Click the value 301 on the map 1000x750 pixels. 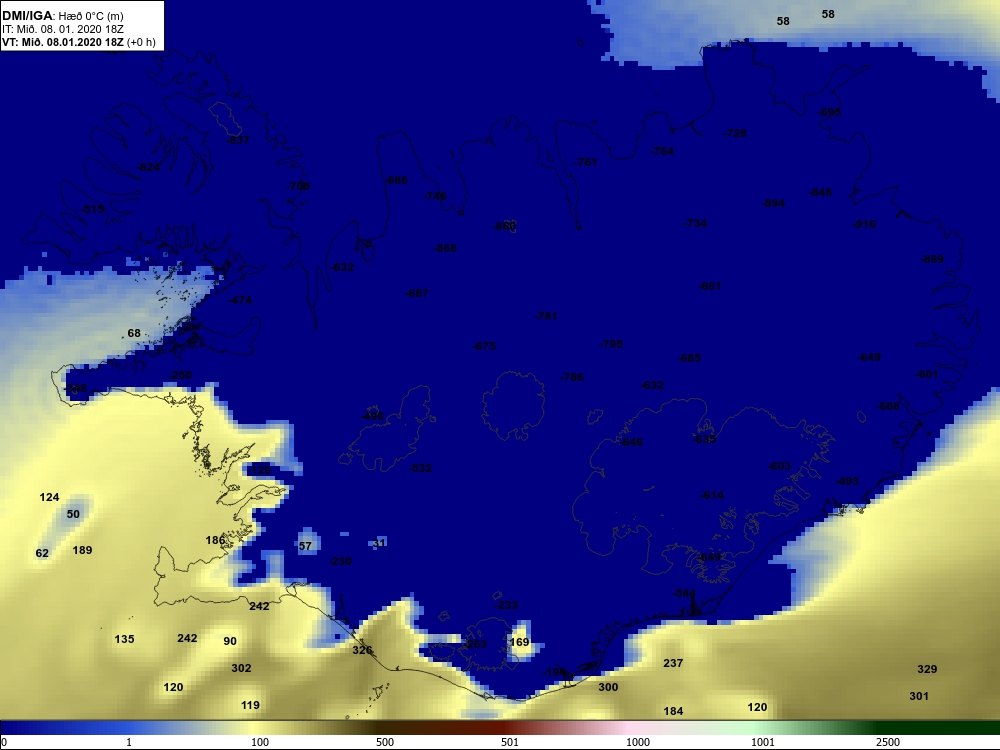[x=919, y=696]
